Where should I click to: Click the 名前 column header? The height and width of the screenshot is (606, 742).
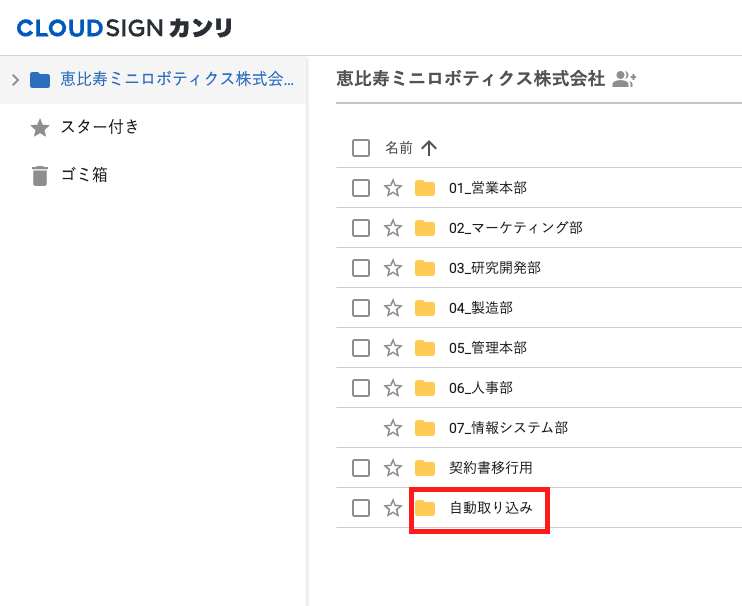click(x=399, y=148)
